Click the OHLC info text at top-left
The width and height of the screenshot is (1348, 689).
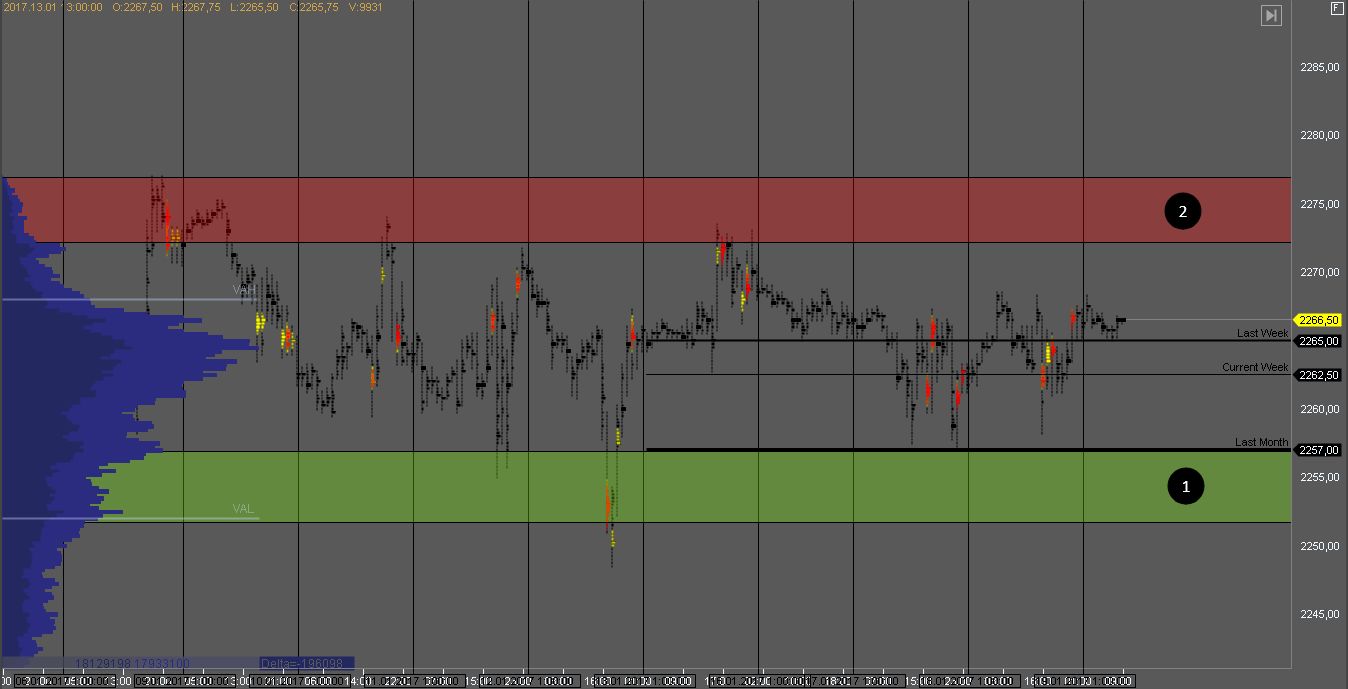[x=193, y=7]
